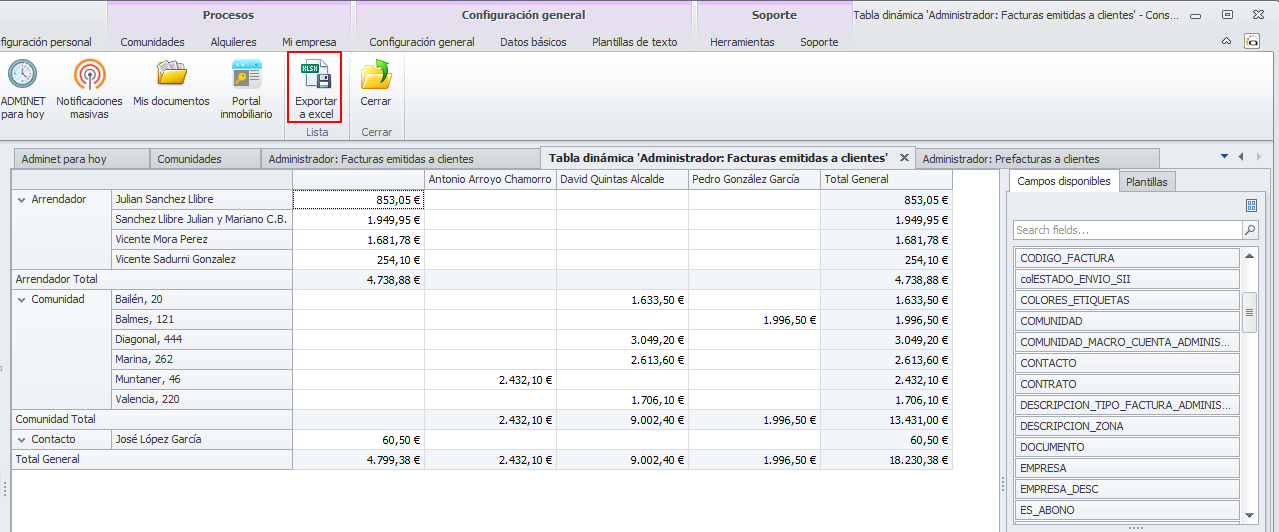This screenshot has width=1279, height=532.
Task: Select the COLORES_ETIQUETAS field
Action: pyautogui.click(x=1127, y=300)
